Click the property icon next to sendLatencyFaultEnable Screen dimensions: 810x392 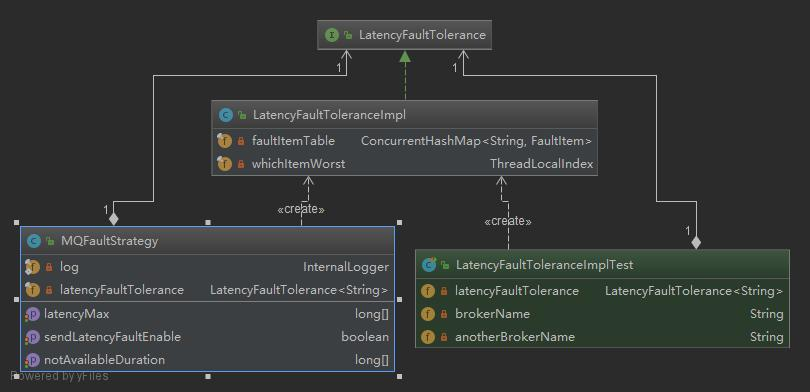(x=33, y=337)
